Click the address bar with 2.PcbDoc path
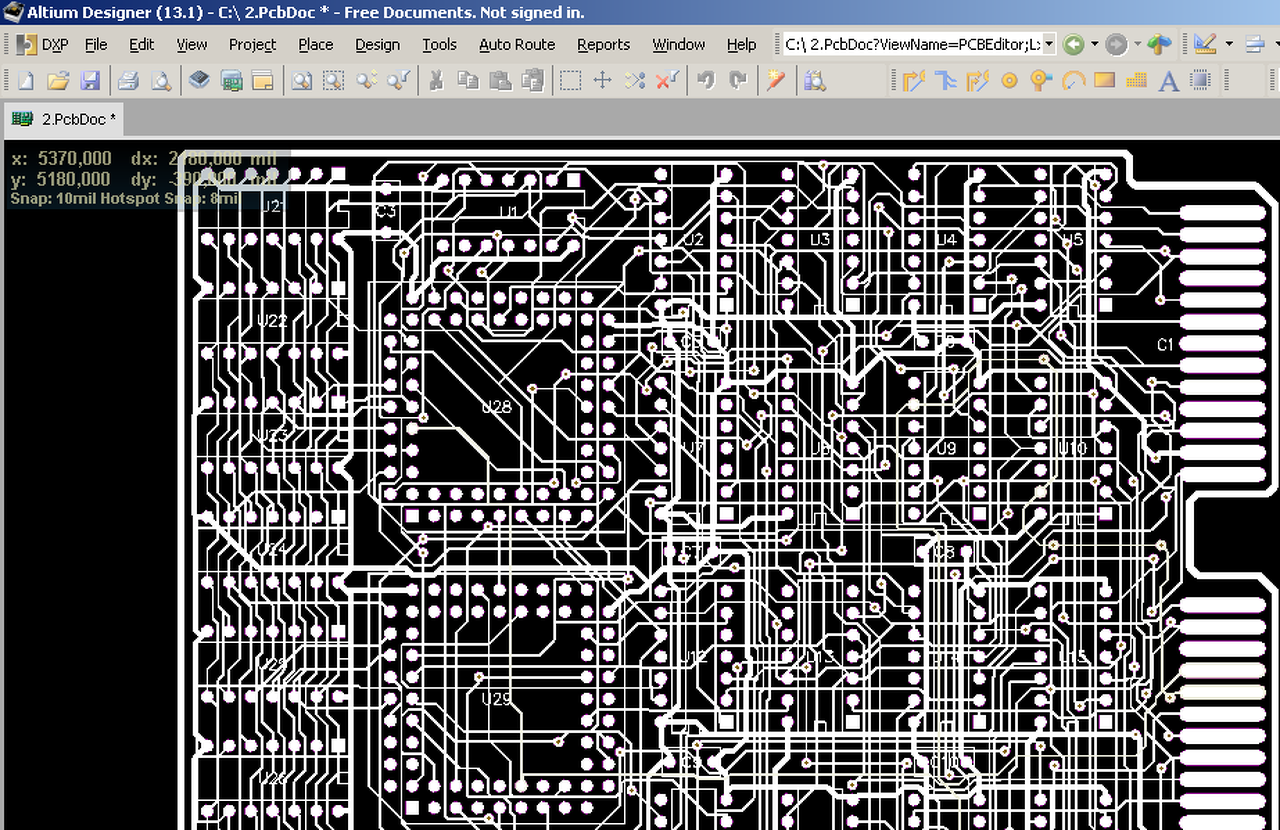 click(912, 45)
